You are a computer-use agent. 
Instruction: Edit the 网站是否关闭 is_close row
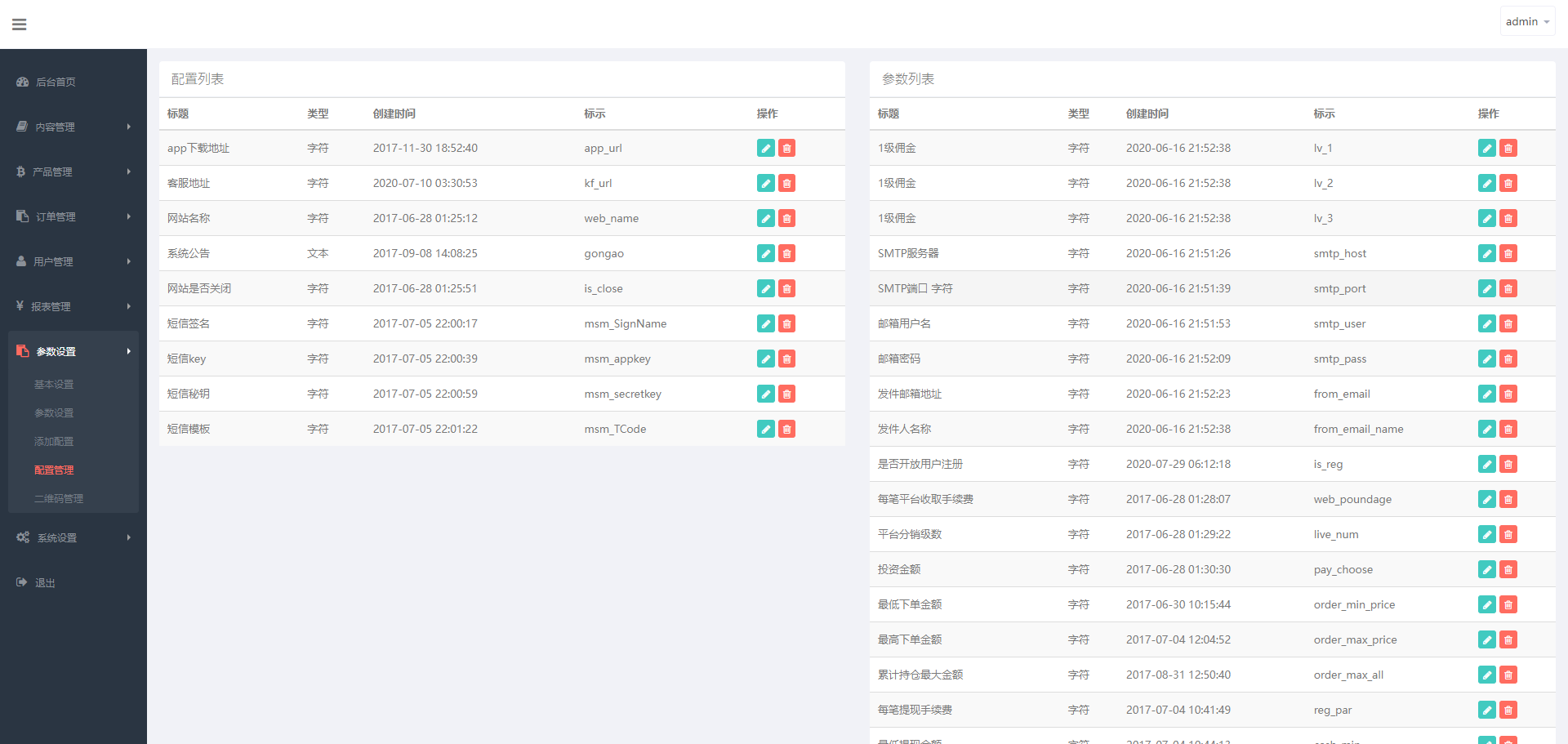[x=765, y=288]
